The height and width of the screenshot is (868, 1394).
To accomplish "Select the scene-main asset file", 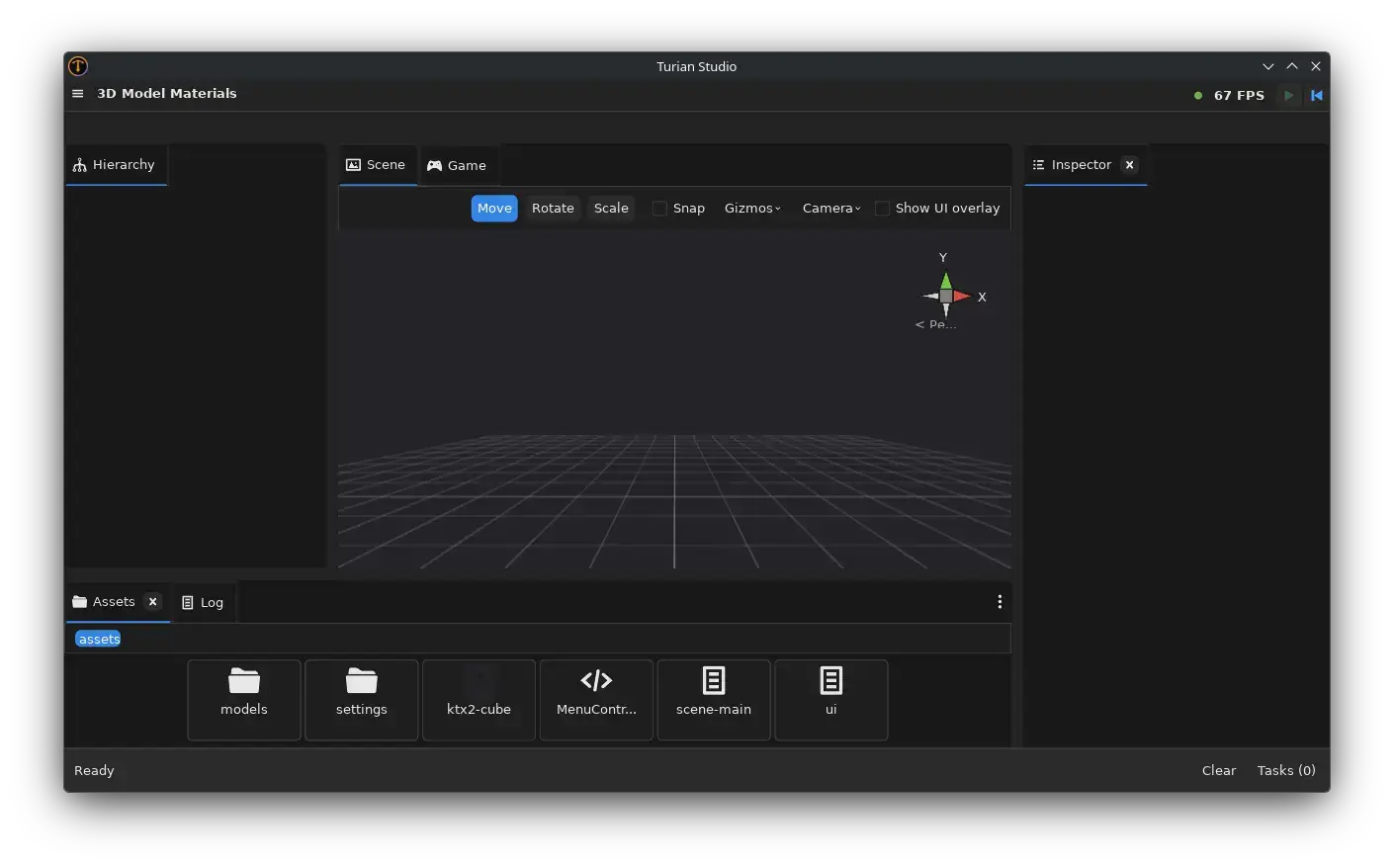I will [x=714, y=700].
